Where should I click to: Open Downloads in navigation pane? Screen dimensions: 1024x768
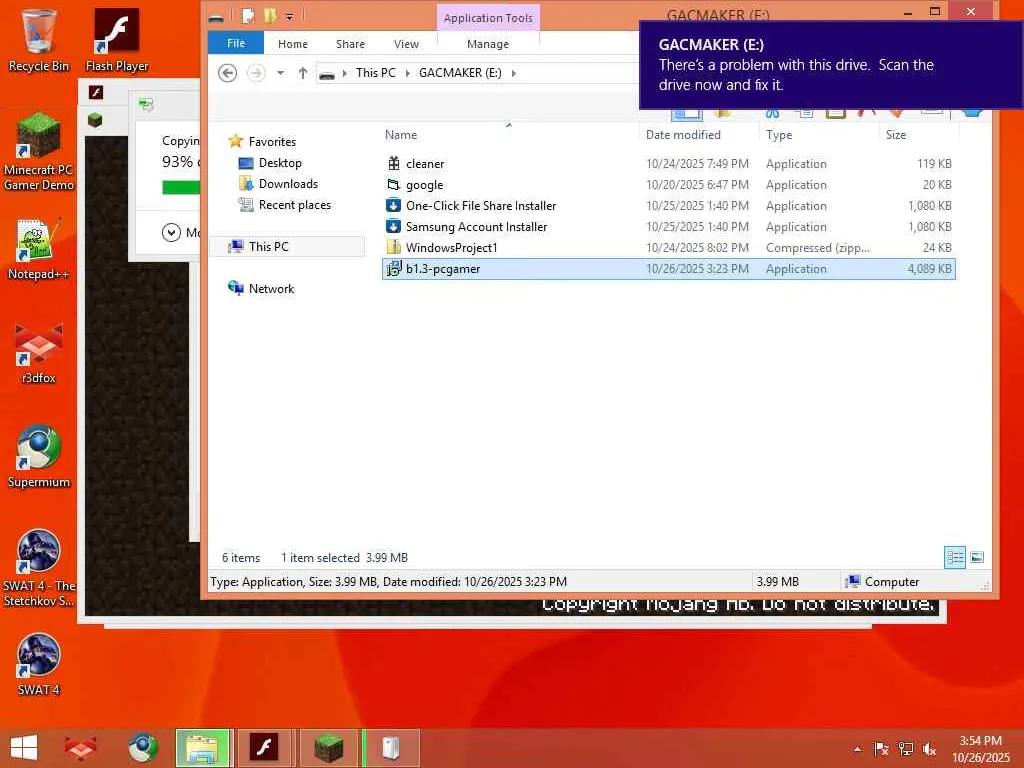click(278, 184)
